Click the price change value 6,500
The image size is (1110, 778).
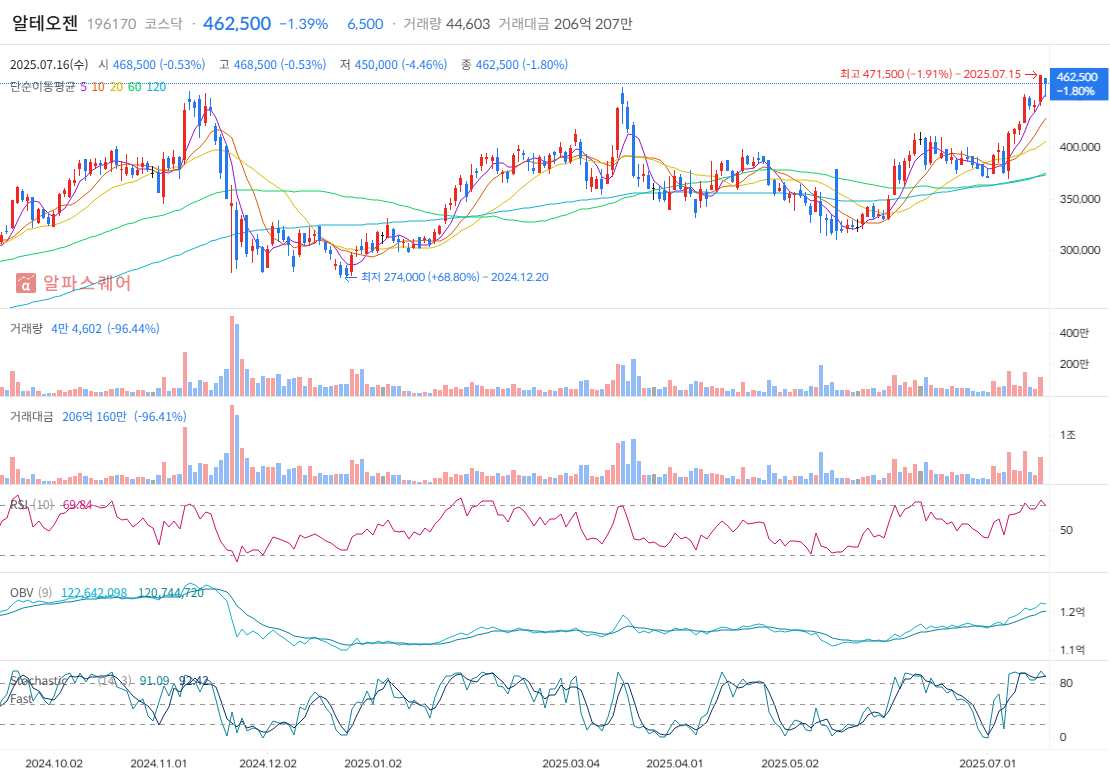(365, 24)
